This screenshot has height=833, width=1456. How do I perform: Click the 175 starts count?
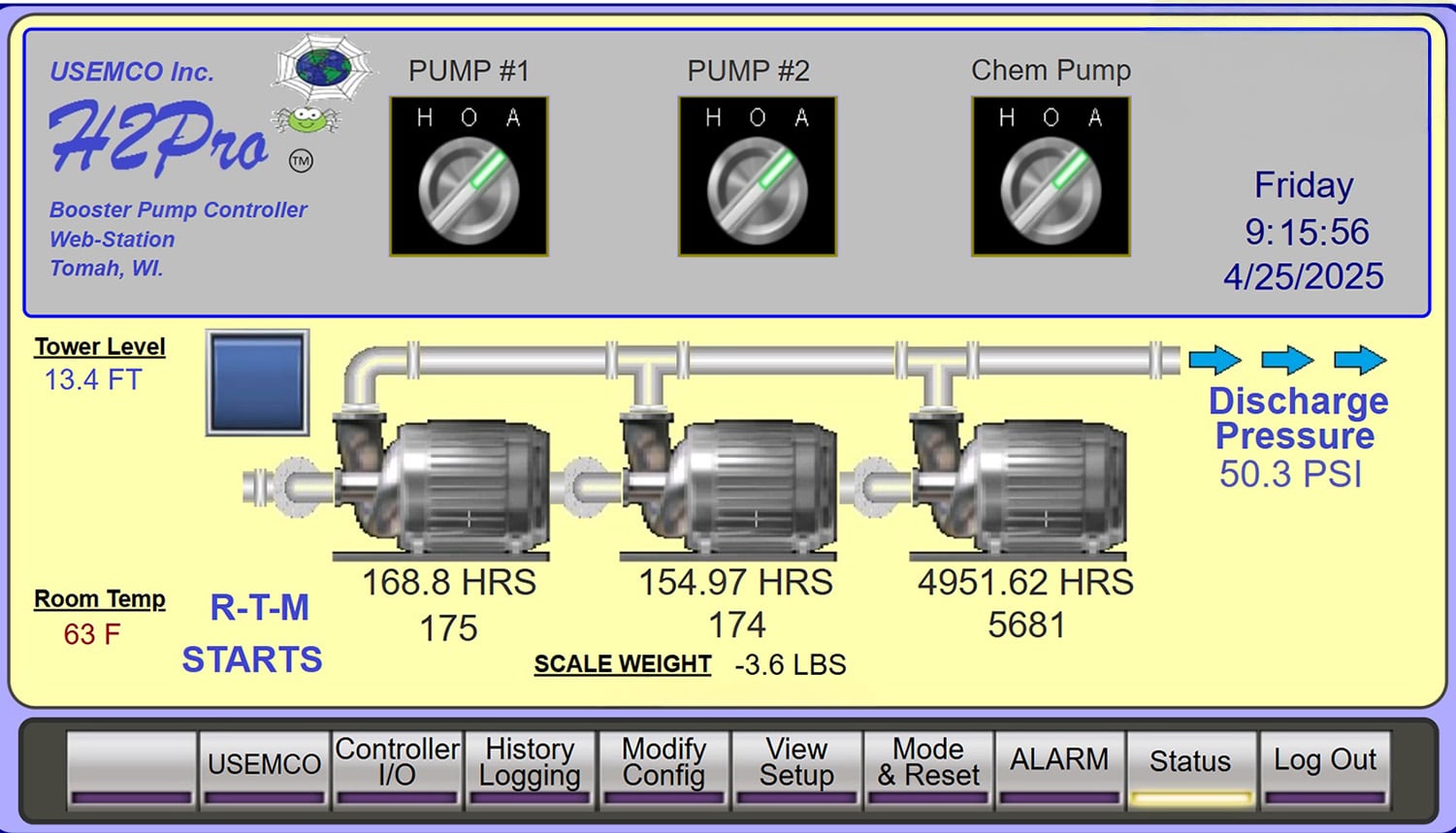coord(448,628)
